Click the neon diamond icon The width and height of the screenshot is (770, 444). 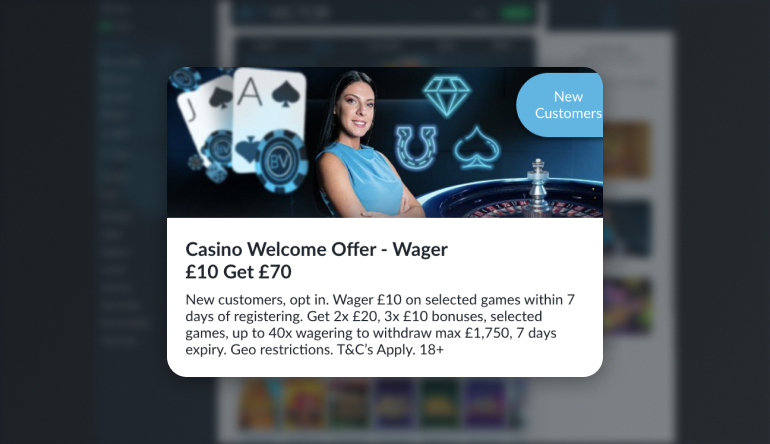coord(446,95)
